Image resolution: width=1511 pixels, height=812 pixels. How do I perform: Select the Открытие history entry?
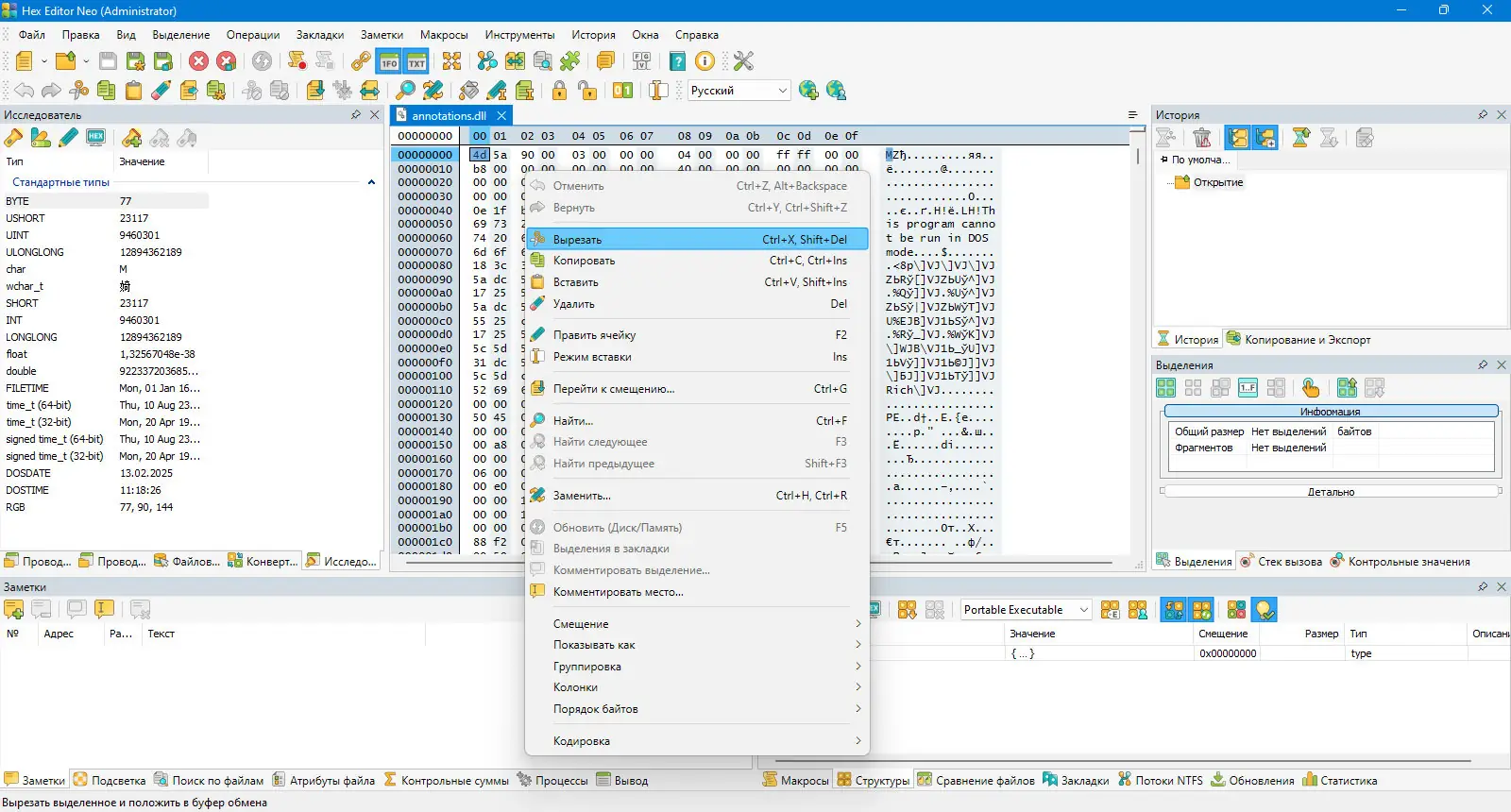click(x=1217, y=182)
